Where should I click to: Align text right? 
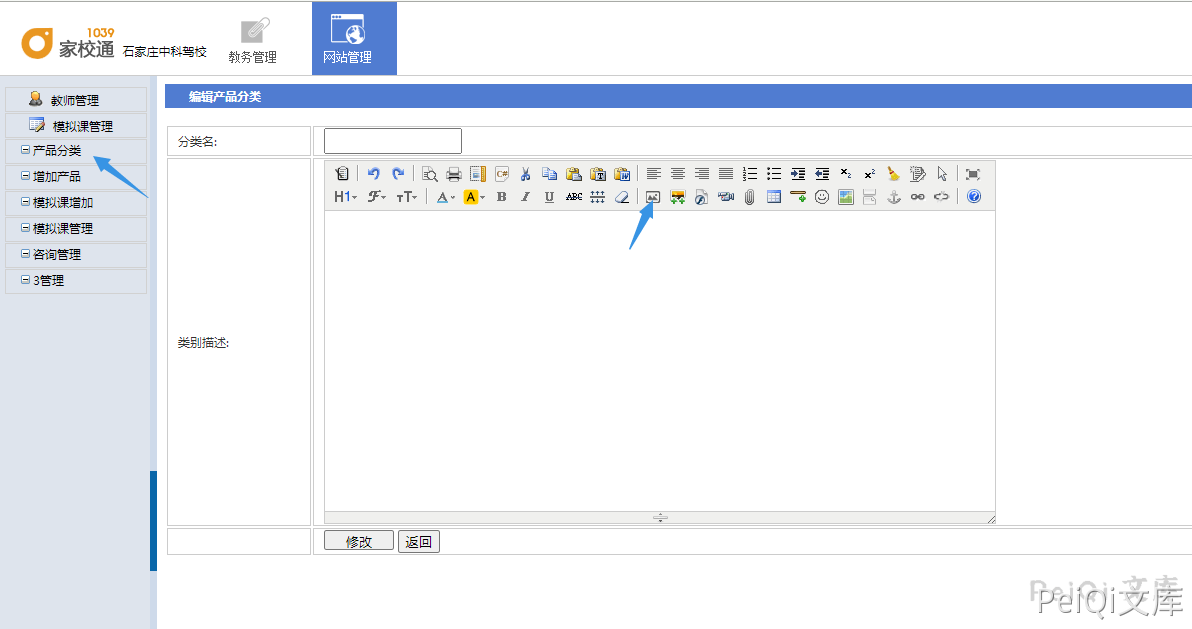click(x=702, y=173)
